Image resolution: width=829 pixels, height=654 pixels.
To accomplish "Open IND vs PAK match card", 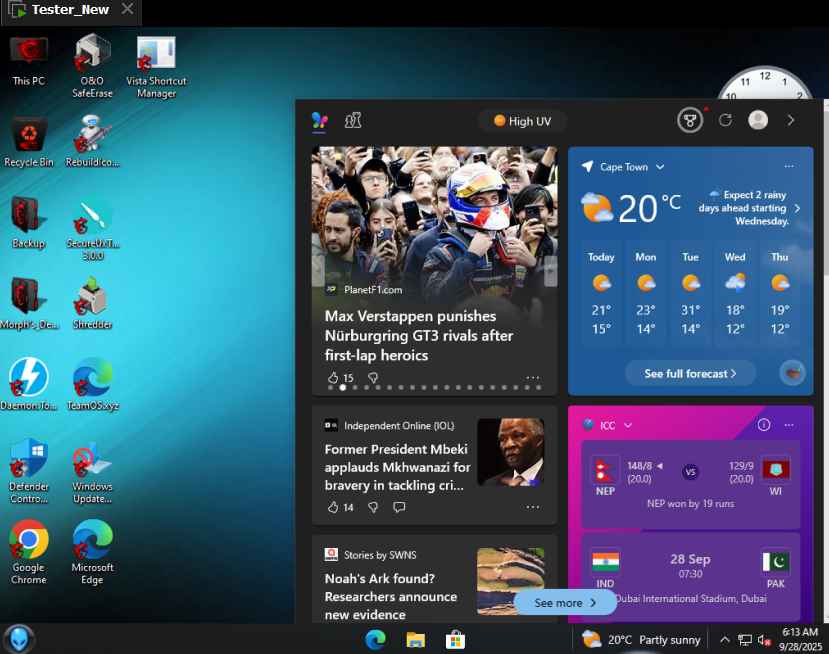I will pyautogui.click(x=690, y=577).
